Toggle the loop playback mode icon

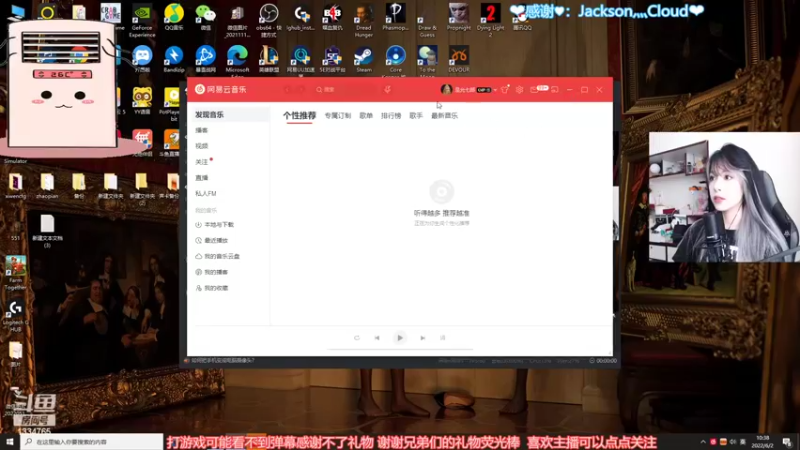[357, 338]
